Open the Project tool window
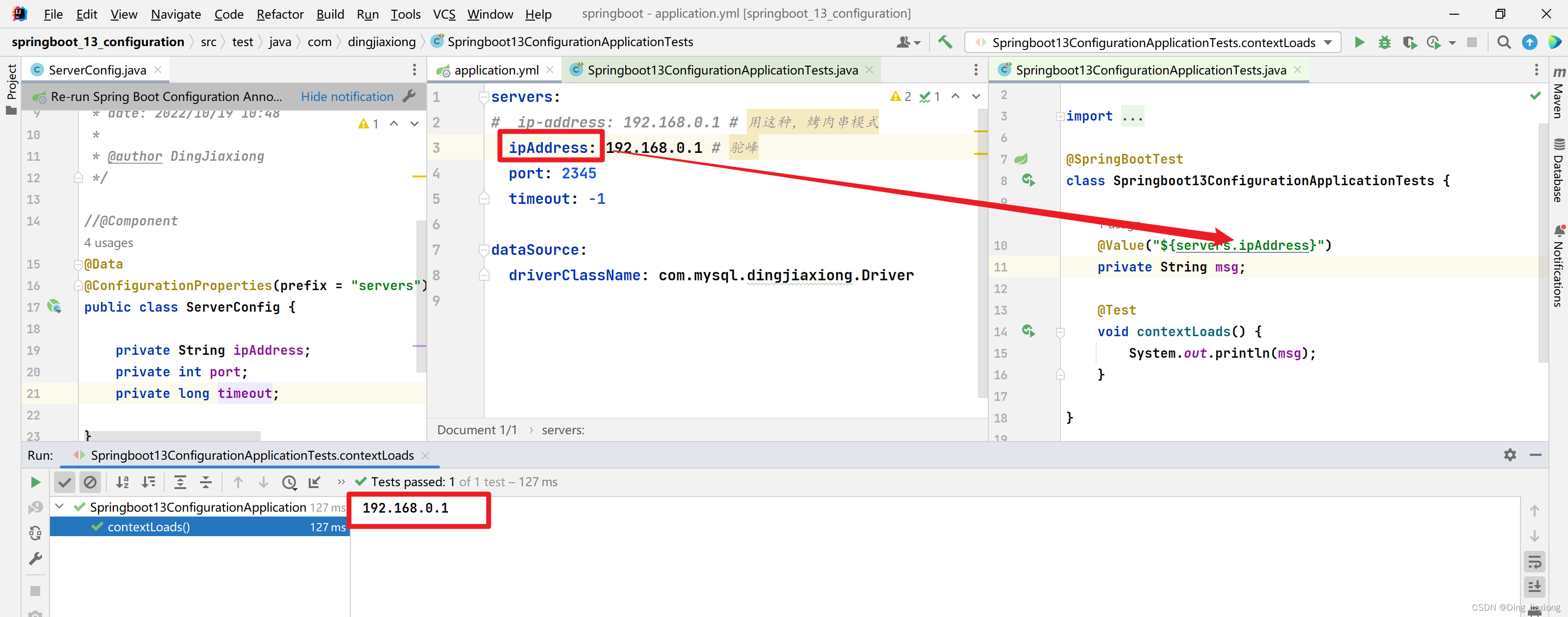 11,89
